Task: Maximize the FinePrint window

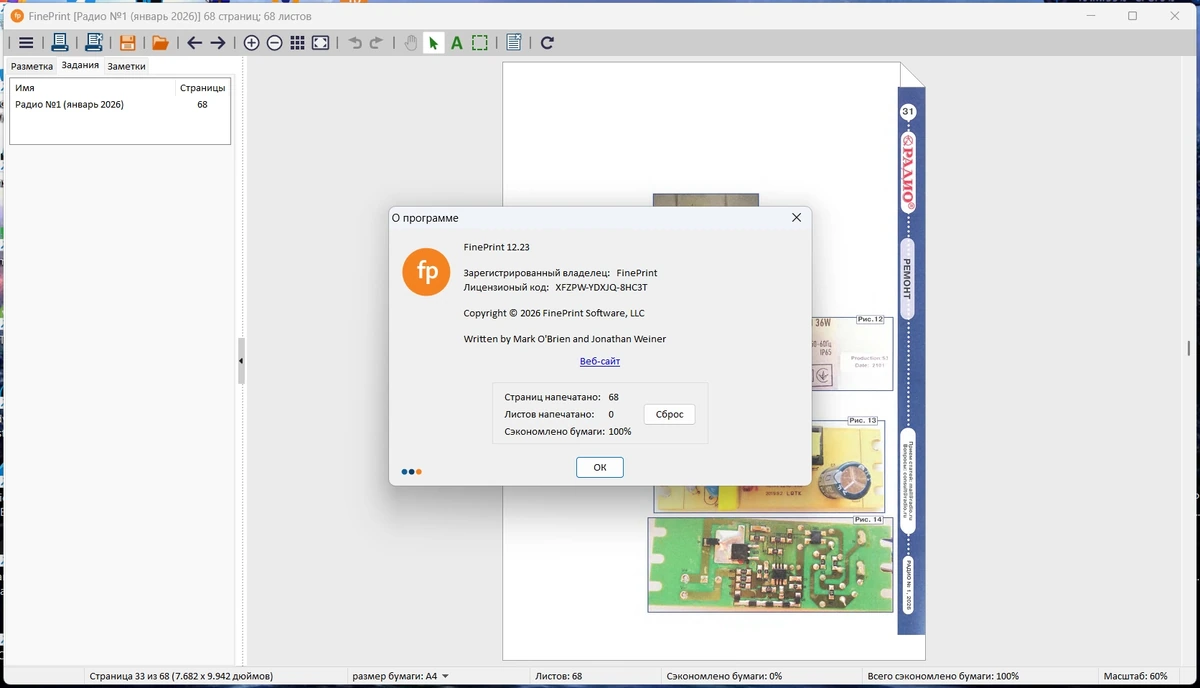Action: pyautogui.click(x=1132, y=16)
